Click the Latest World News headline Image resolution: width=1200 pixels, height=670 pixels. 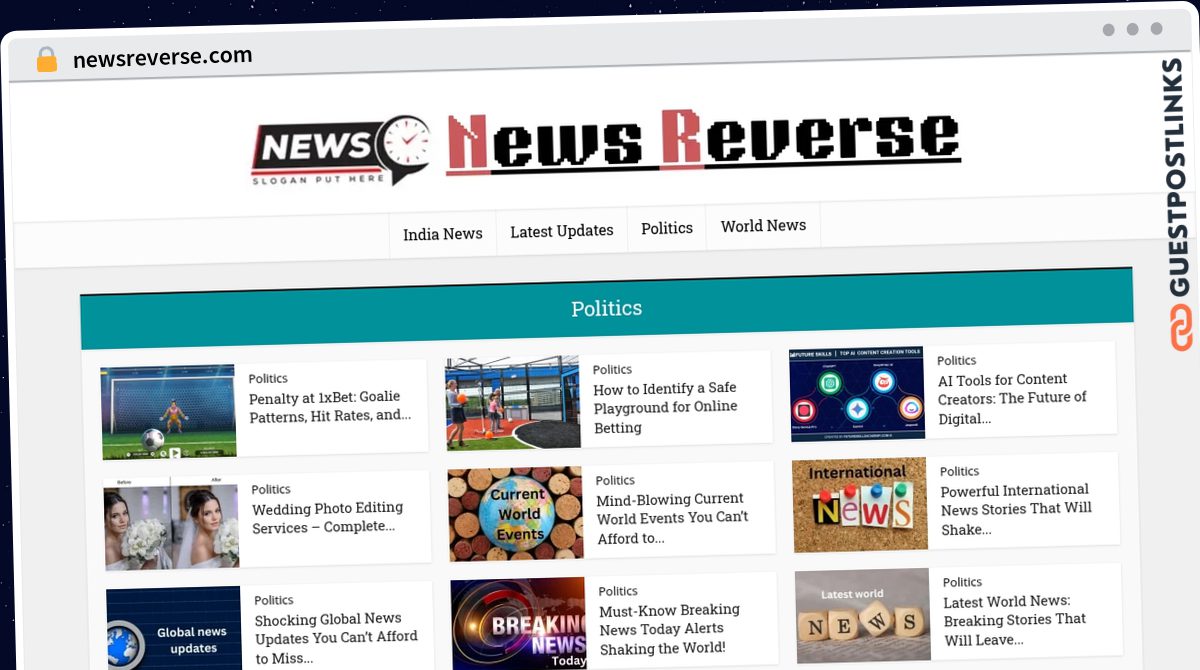click(x=1014, y=620)
